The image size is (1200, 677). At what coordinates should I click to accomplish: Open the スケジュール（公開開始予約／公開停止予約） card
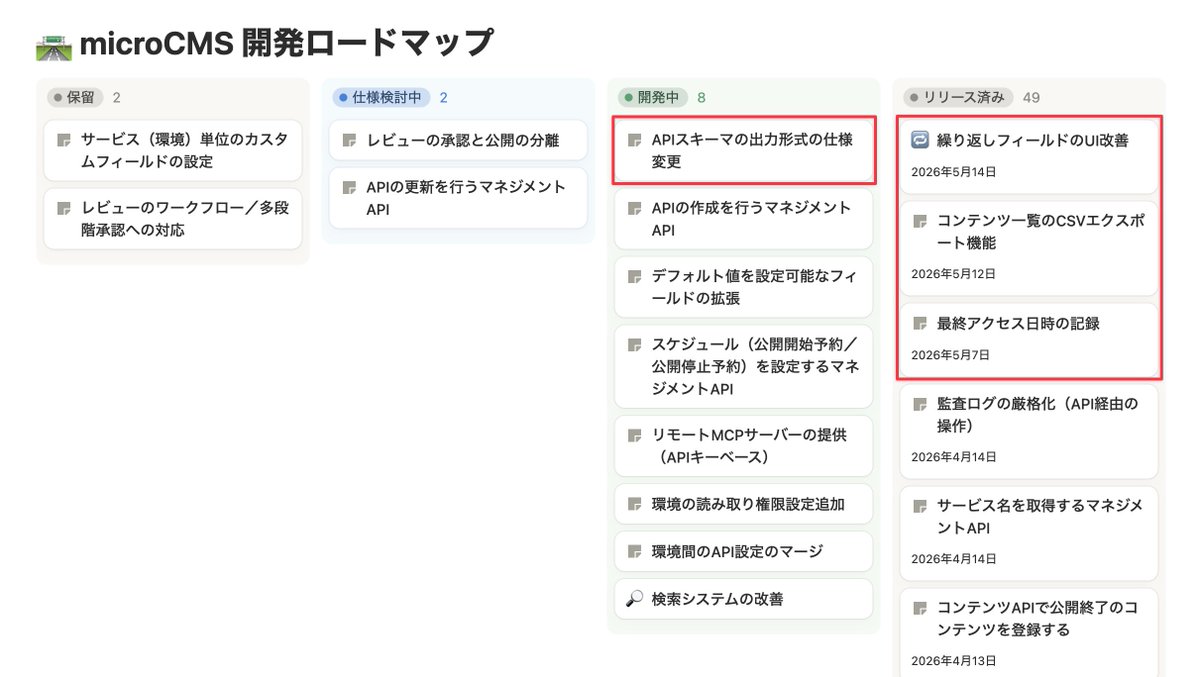coord(743,366)
